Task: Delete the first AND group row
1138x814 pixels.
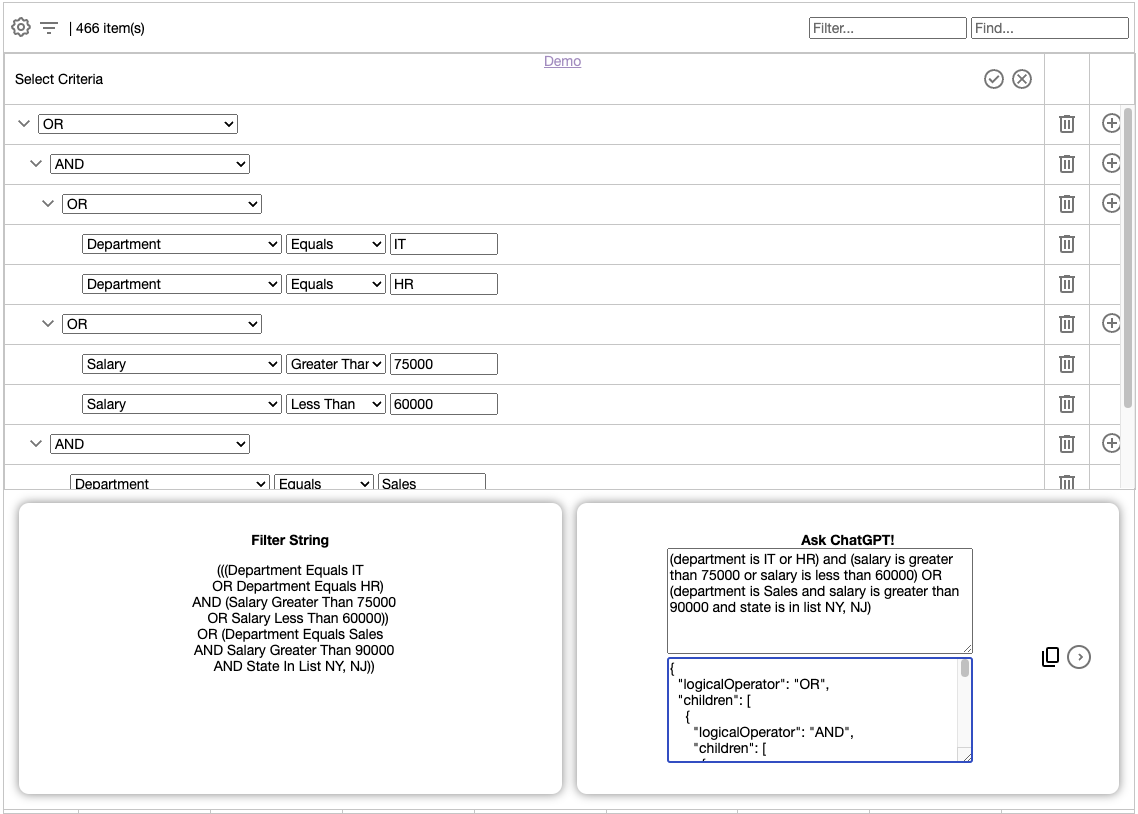Action: 1066,164
